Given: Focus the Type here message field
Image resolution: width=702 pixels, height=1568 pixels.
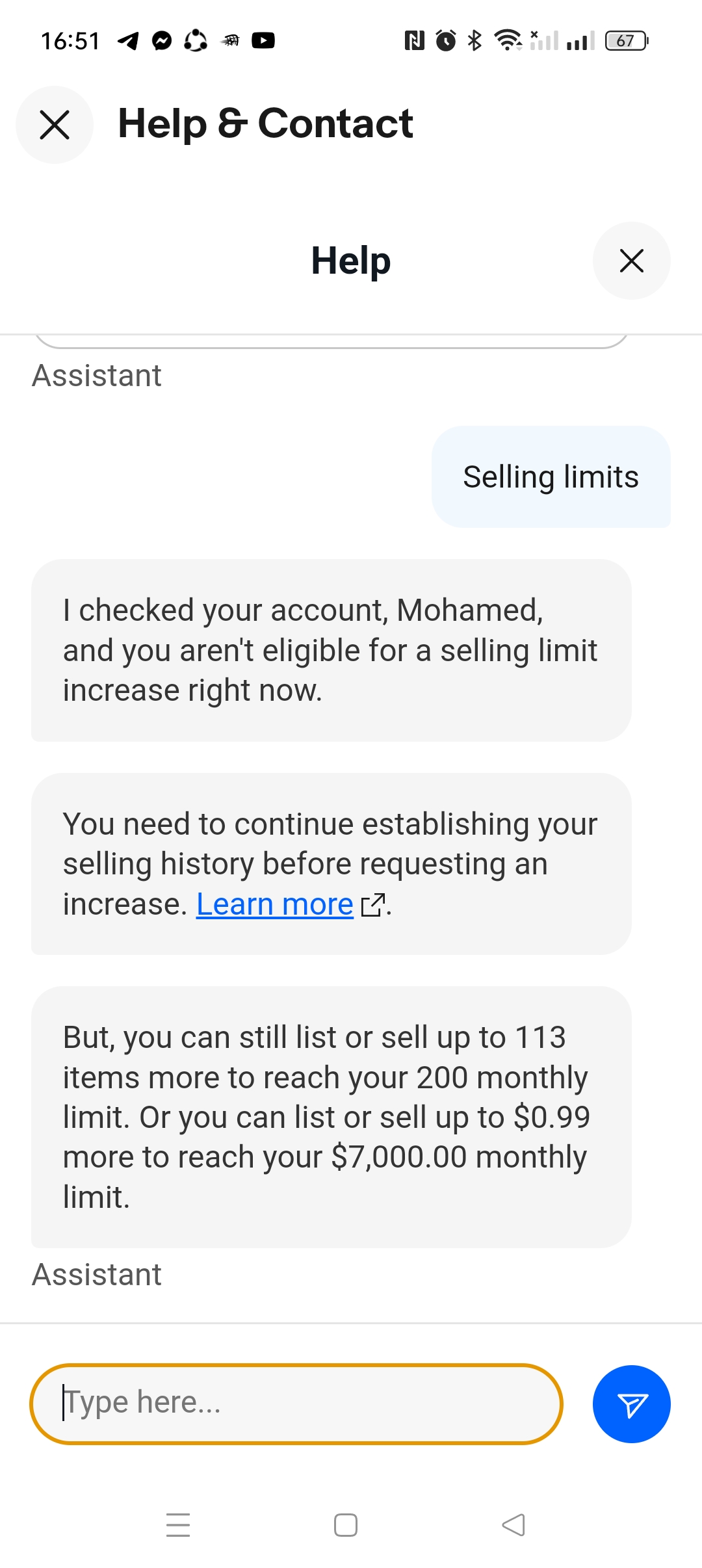Looking at the screenshot, I should click(x=296, y=1404).
